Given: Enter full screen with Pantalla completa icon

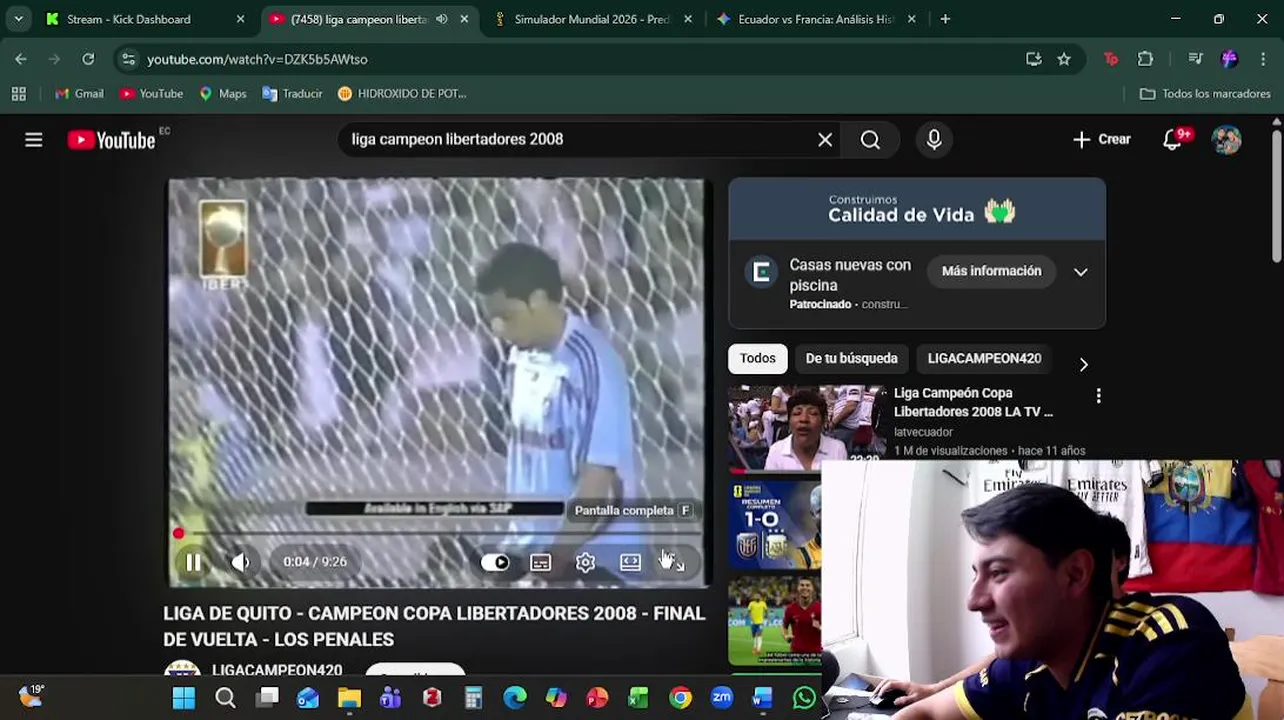Looking at the screenshot, I should pyautogui.click(x=675, y=562).
